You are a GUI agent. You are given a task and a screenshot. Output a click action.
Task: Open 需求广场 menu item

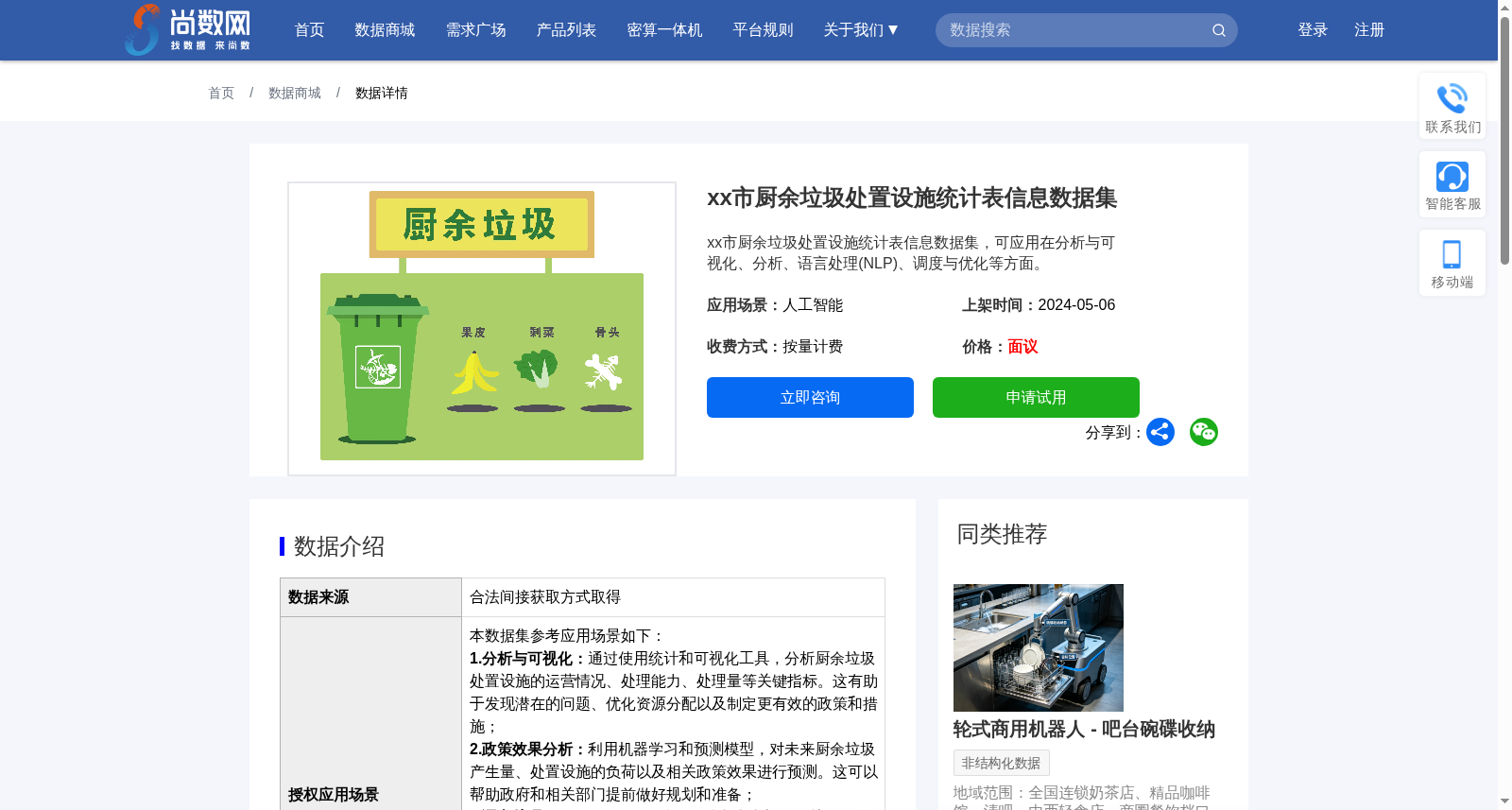(x=476, y=30)
